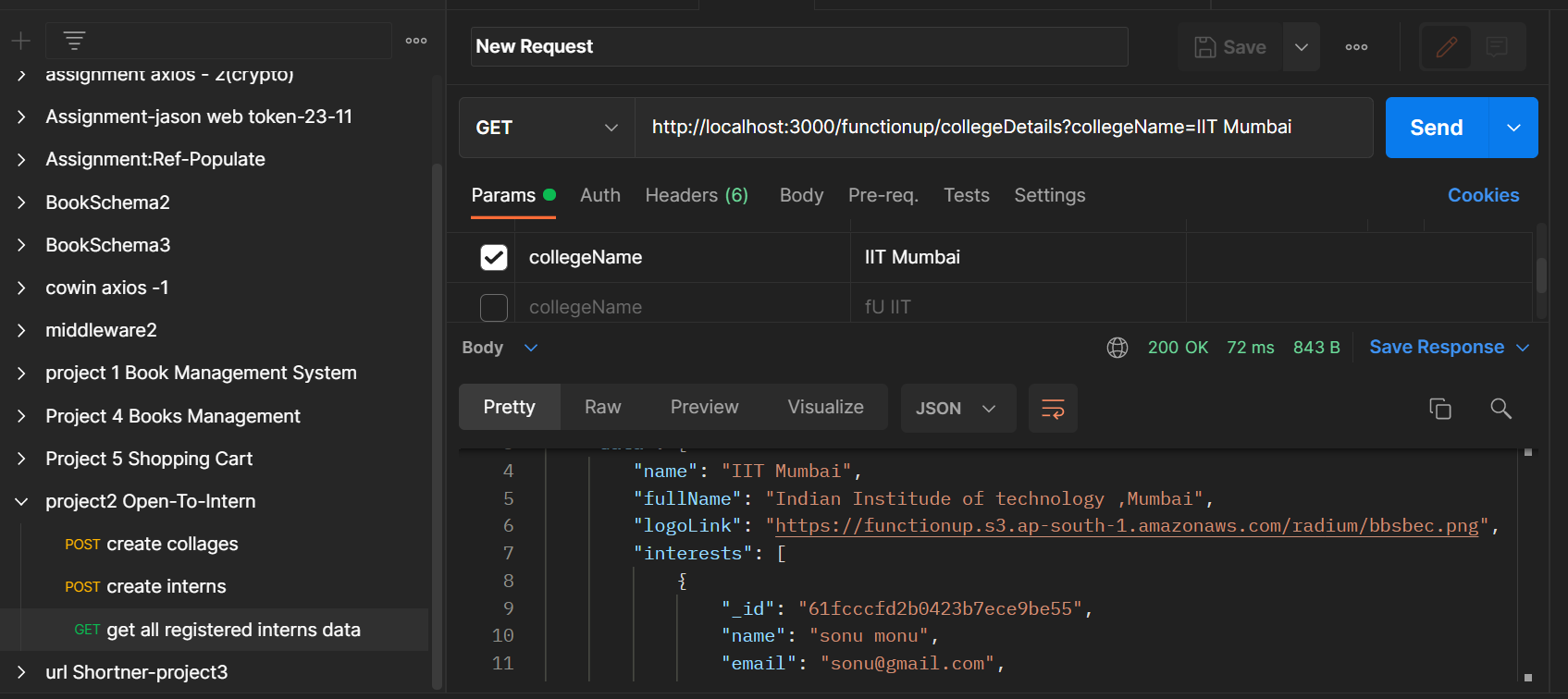Open the collections filter icon
This screenshot has width=1568, height=699.
click(x=74, y=41)
